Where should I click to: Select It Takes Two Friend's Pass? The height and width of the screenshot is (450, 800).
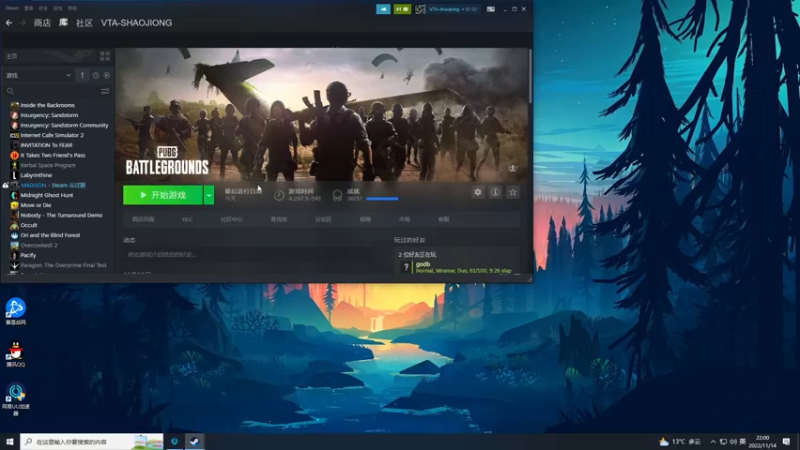[53, 155]
